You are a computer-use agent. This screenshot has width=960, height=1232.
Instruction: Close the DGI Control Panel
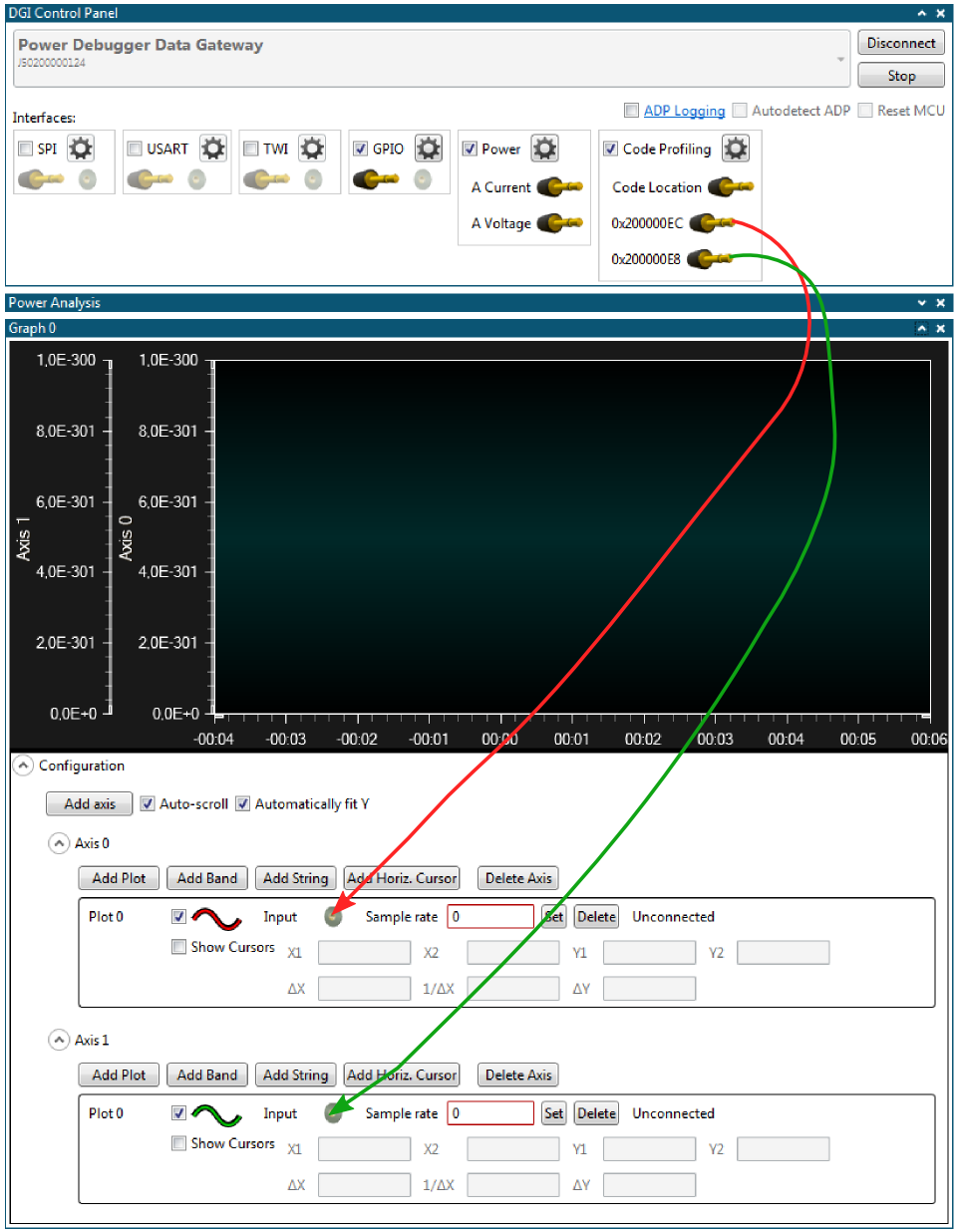coord(940,13)
